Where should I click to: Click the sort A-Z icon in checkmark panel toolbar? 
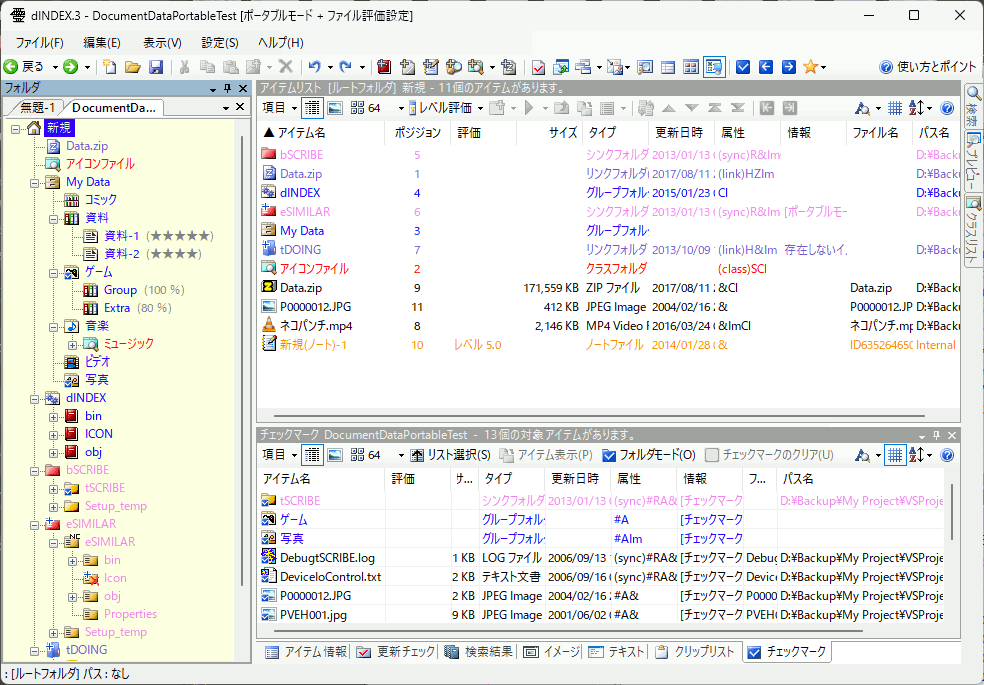click(916, 455)
